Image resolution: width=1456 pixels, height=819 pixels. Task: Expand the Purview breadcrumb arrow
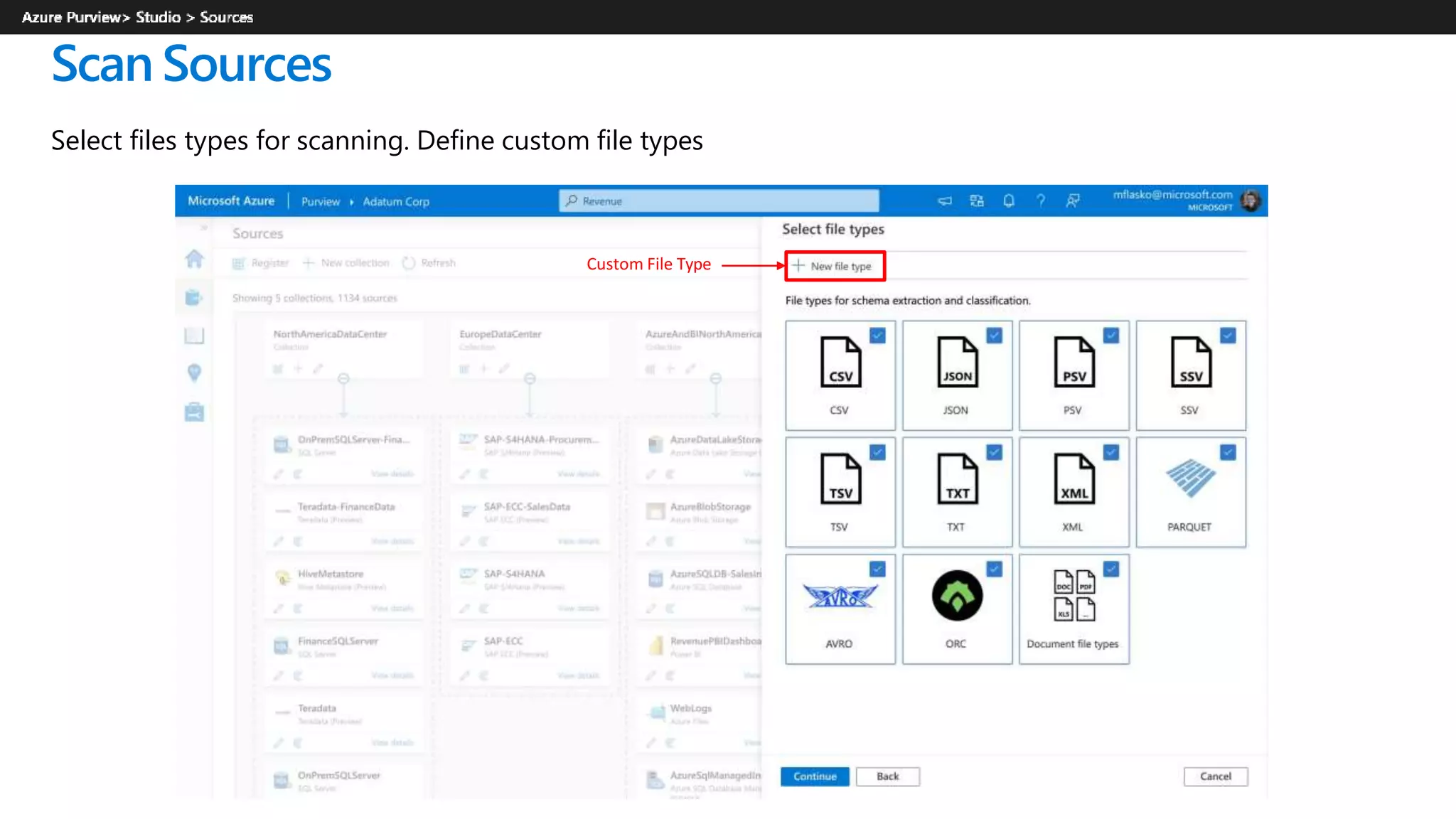(x=351, y=202)
